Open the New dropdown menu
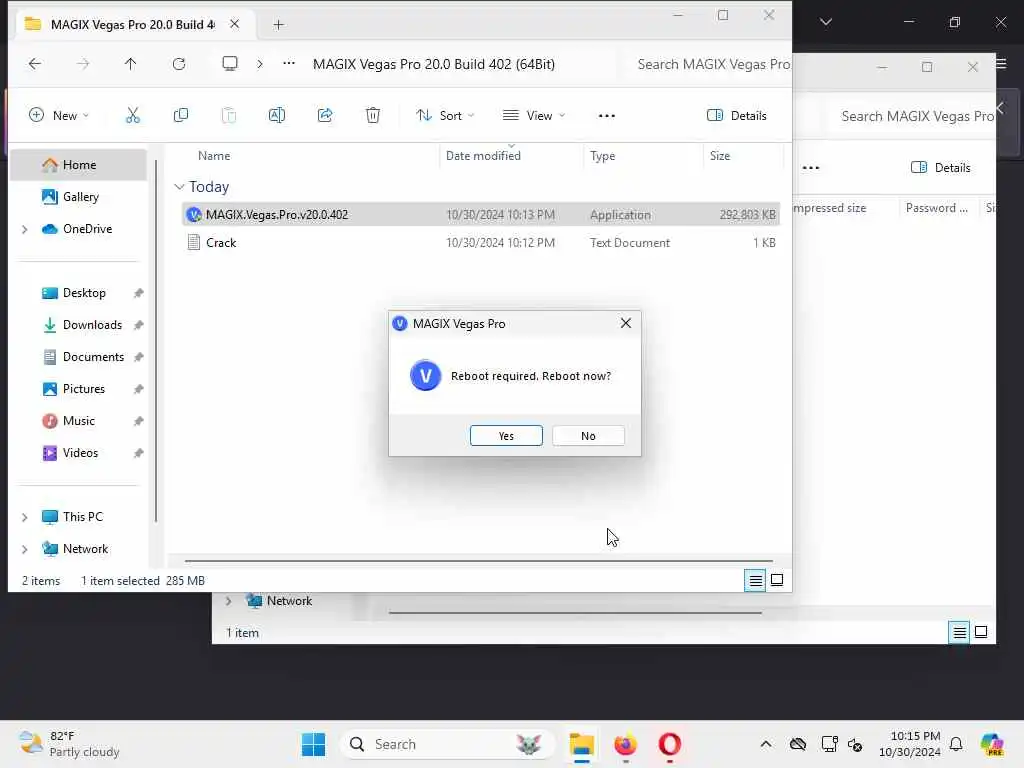The width and height of the screenshot is (1024, 768). pos(59,116)
